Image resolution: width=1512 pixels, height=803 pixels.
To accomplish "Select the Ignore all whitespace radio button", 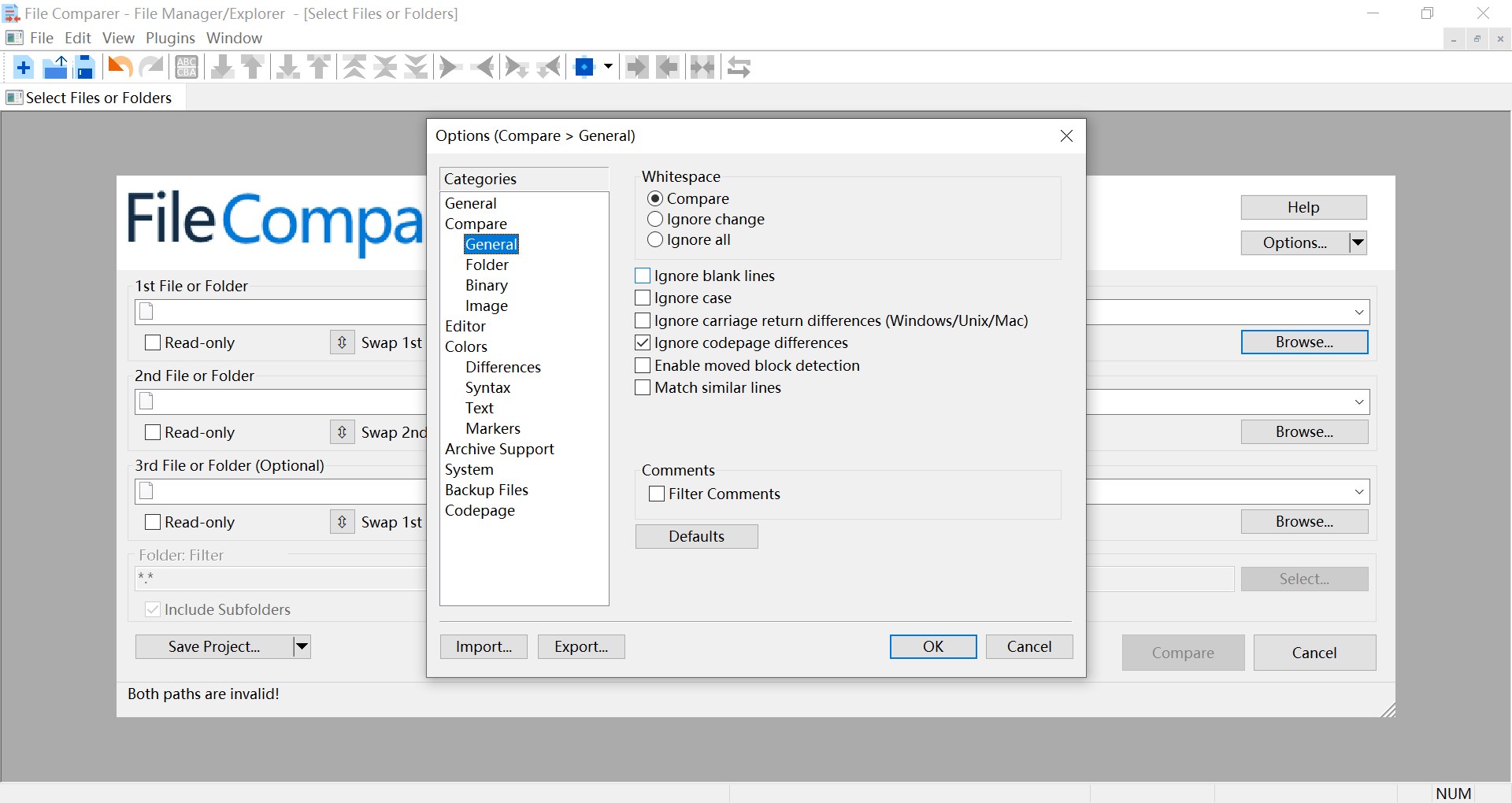I will click(x=655, y=239).
